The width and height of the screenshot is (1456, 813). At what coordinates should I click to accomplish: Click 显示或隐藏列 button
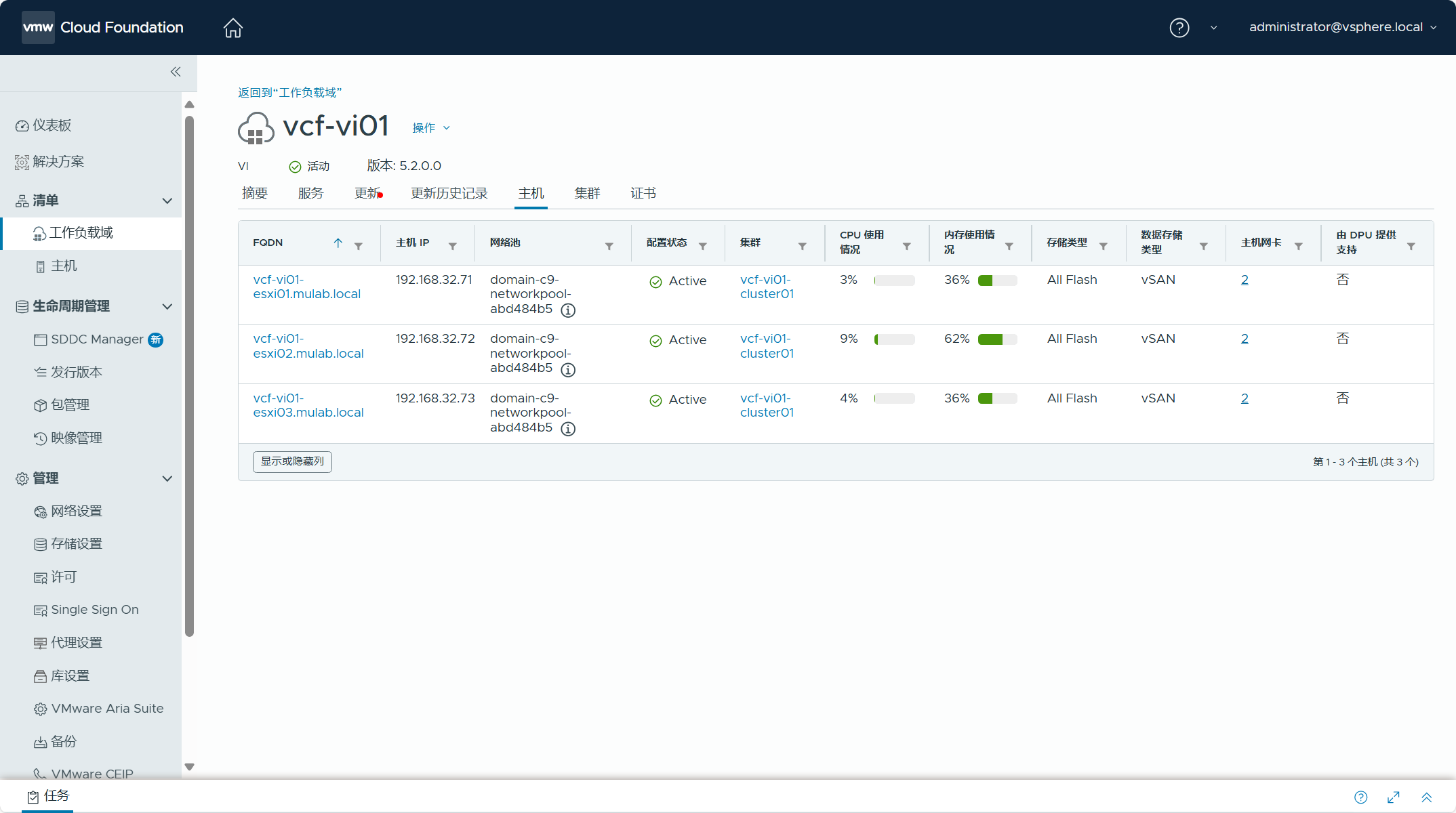click(293, 461)
